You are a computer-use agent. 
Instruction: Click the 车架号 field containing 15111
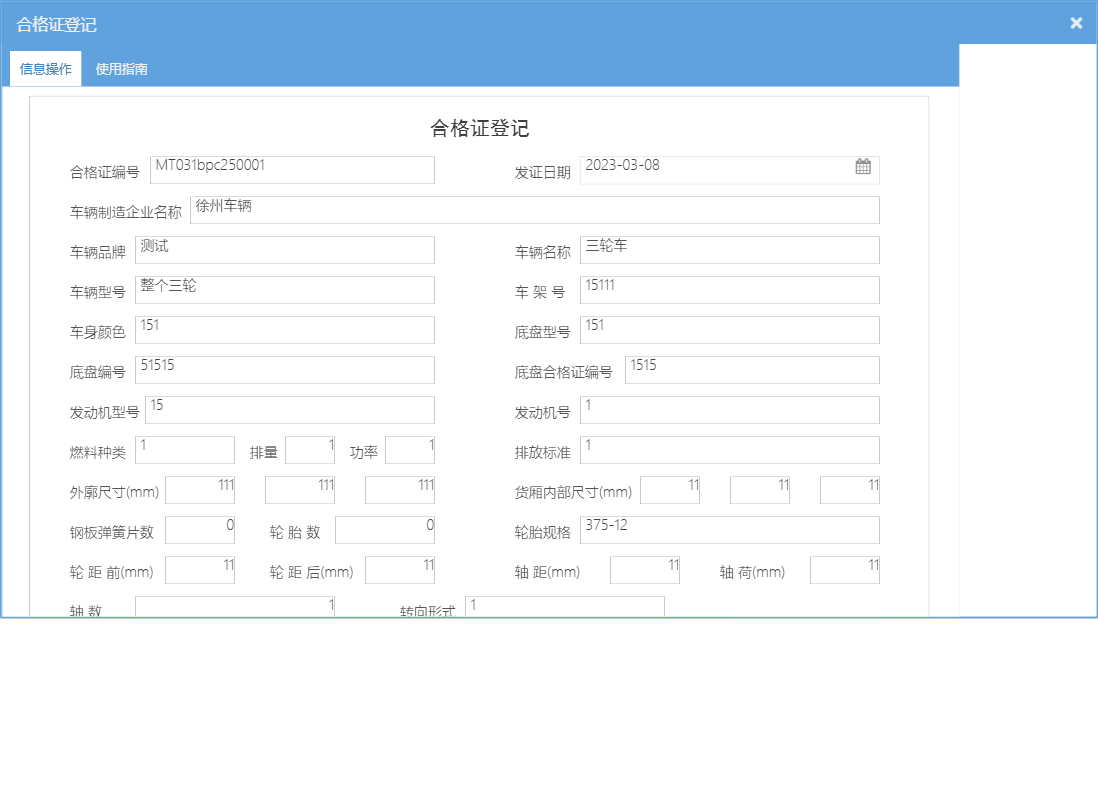[730, 289]
